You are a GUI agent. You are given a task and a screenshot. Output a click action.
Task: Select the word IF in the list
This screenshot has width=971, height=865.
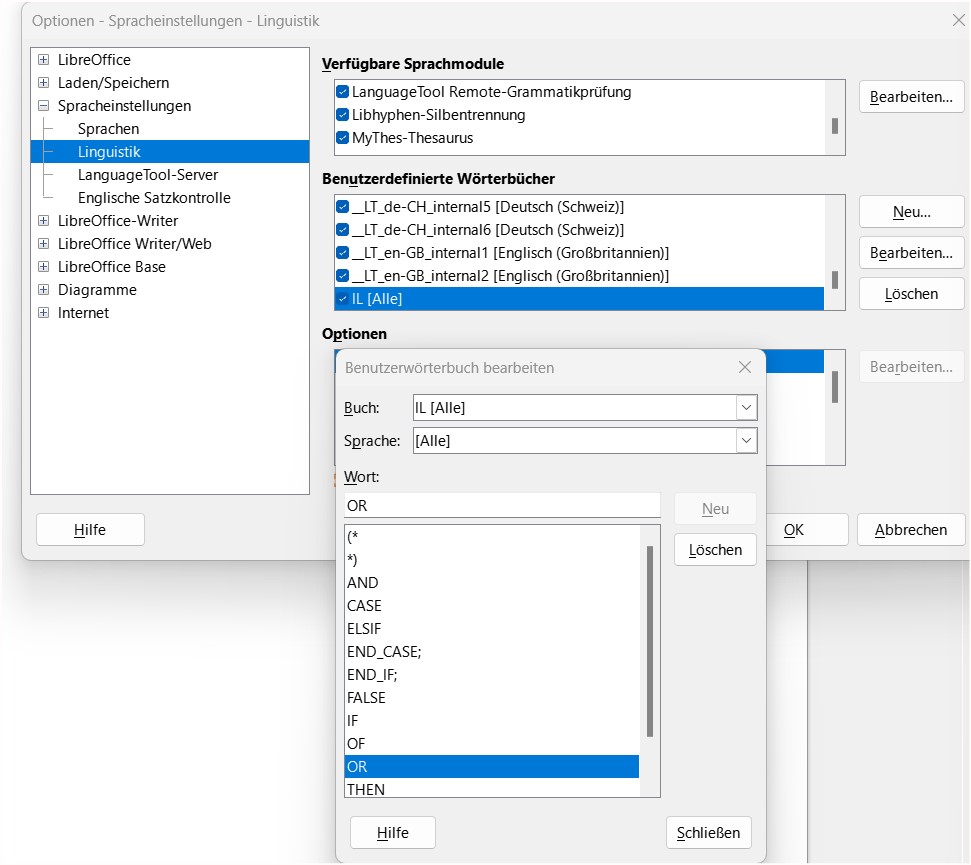(x=492, y=720)
